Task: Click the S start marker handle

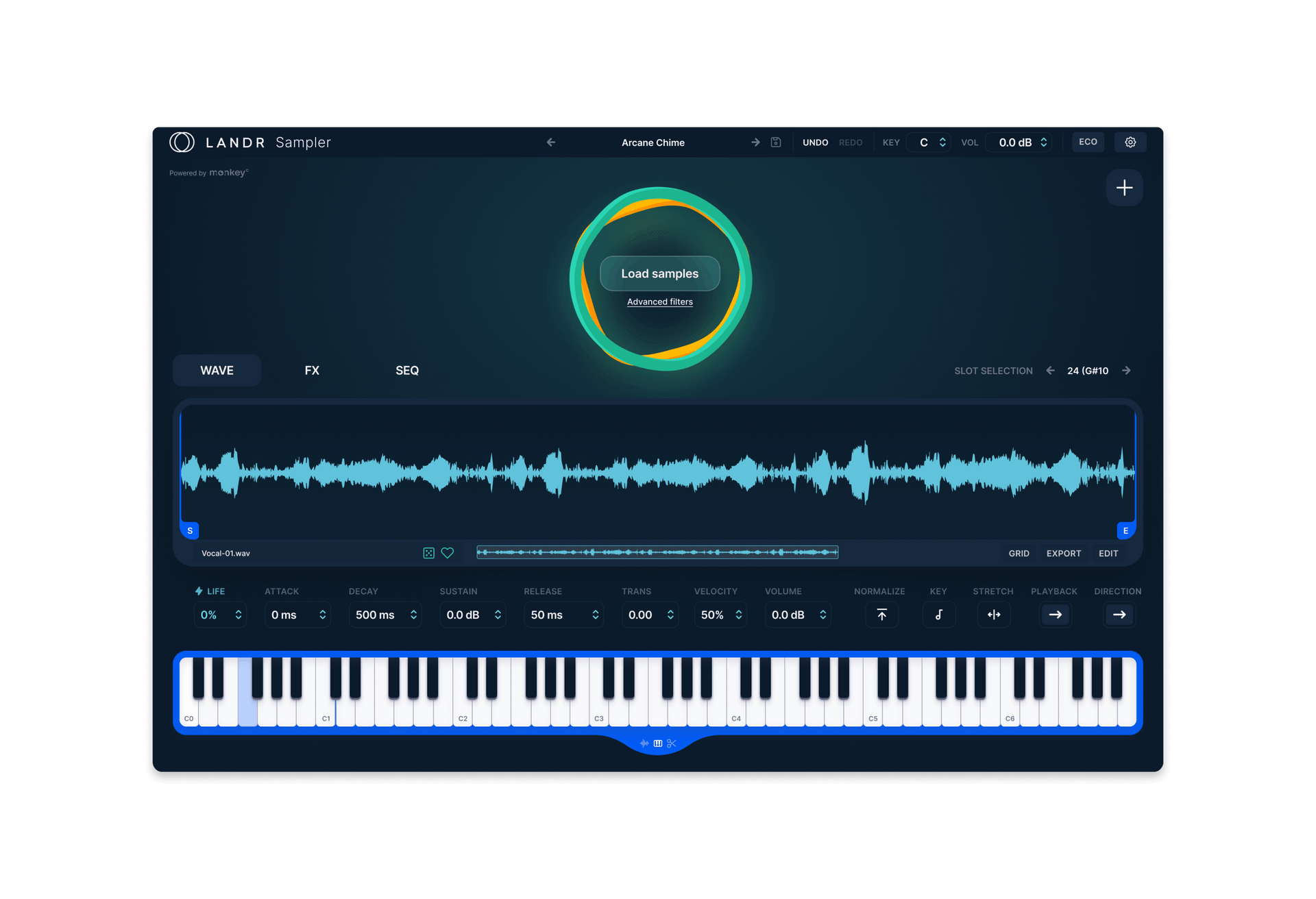Action: (190, 530)
